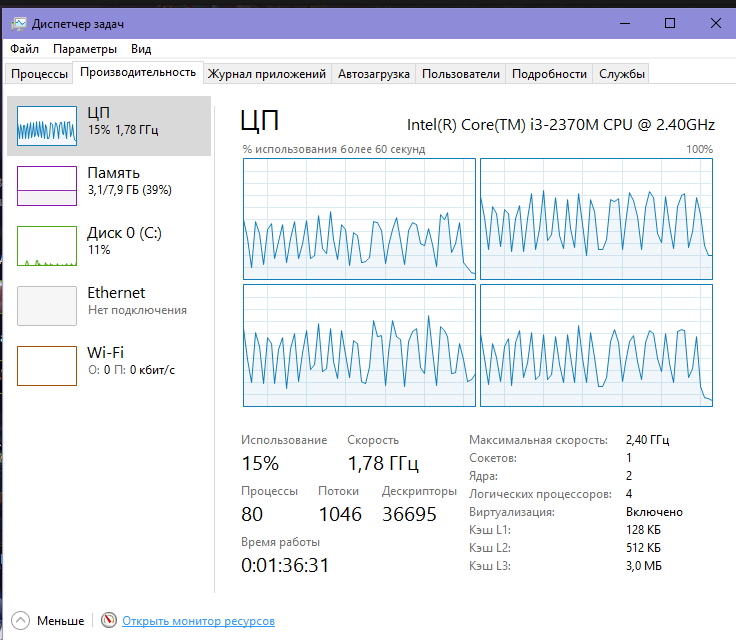Click the Меньше button label
Screen dimensions: 736x640
(61, 621)
